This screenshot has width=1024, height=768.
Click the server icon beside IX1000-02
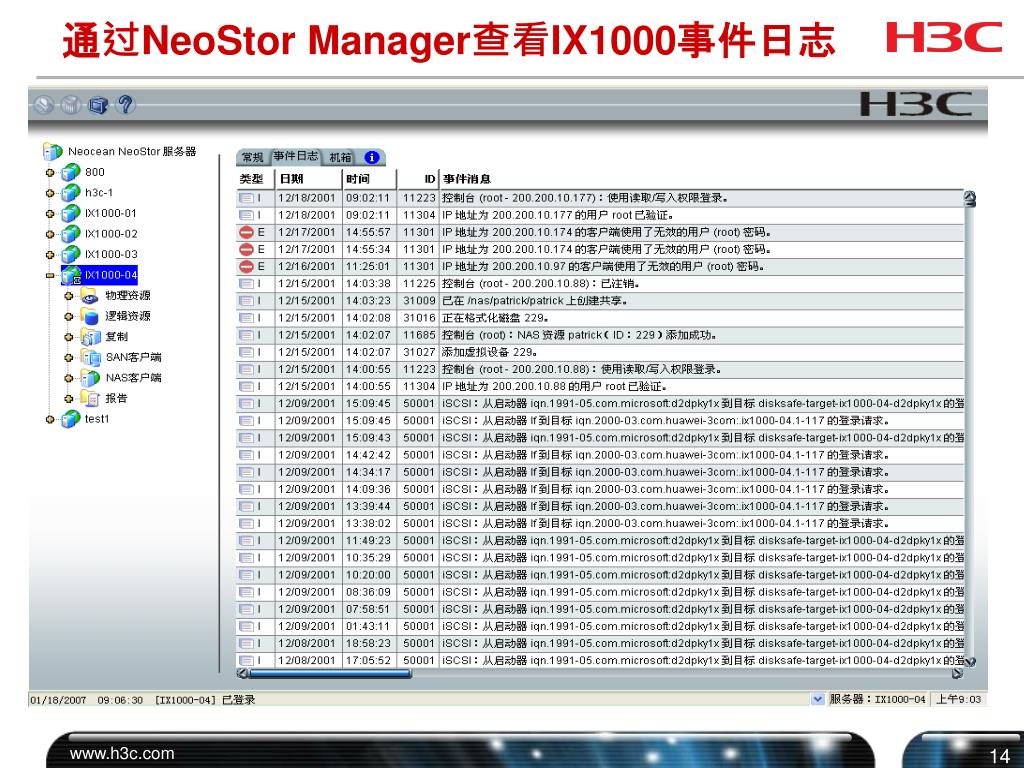(x=71, y=234)
